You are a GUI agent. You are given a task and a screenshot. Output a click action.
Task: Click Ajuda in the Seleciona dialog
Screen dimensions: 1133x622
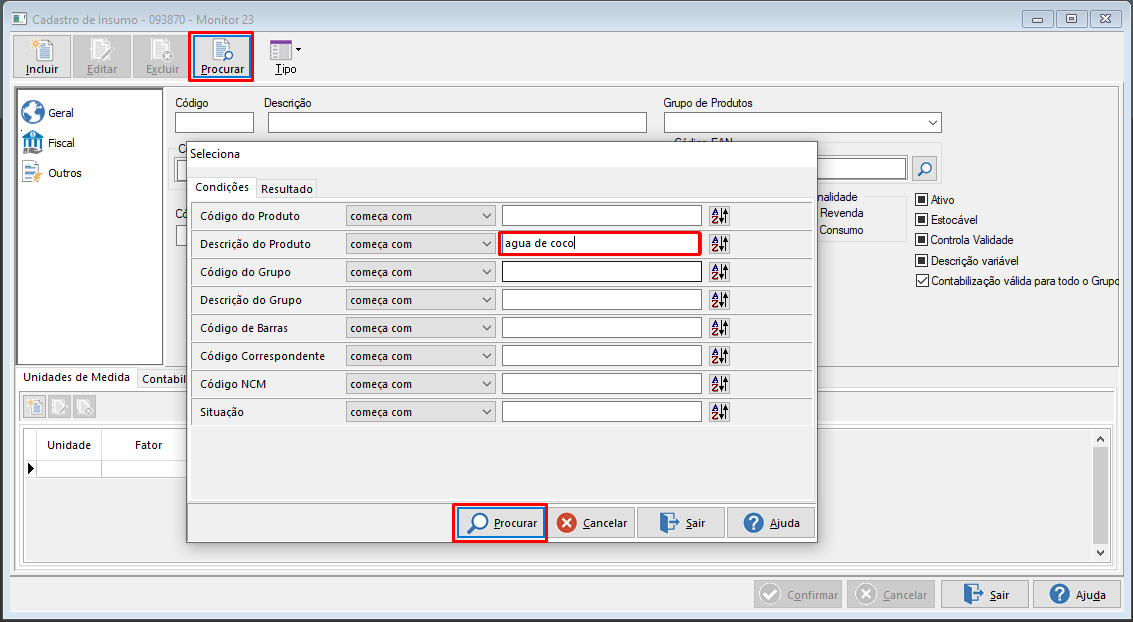point(771,523)
